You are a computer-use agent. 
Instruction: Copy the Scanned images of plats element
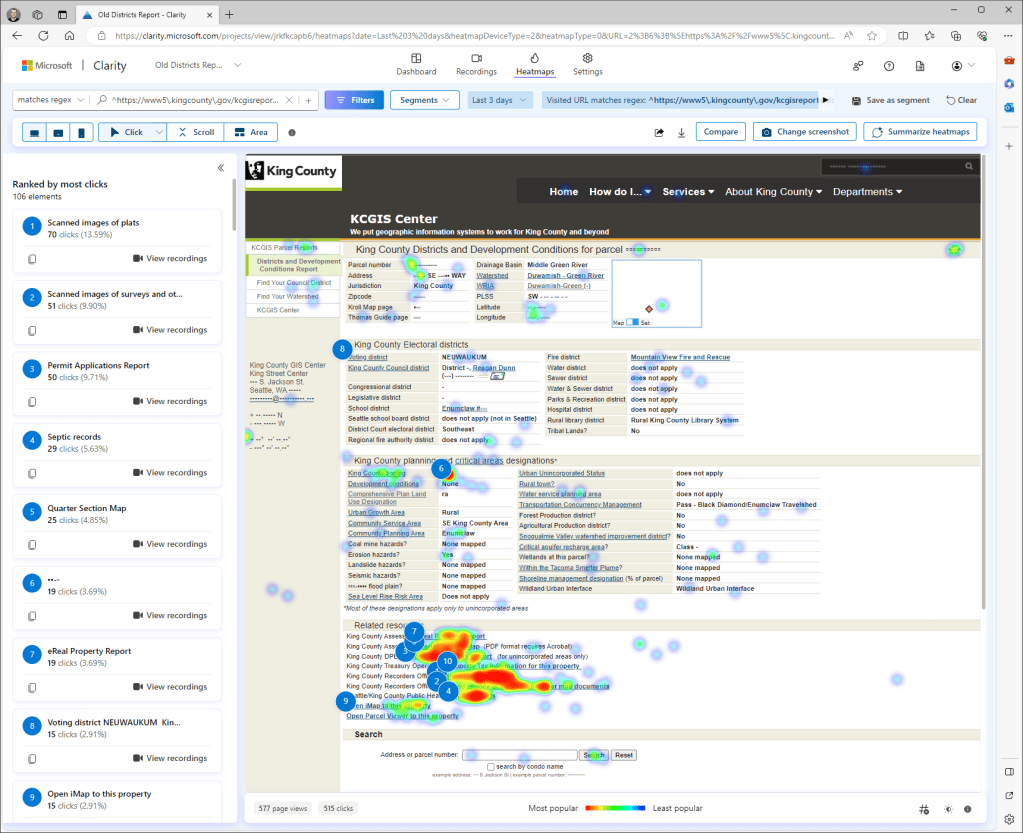(x=32, y=259)
